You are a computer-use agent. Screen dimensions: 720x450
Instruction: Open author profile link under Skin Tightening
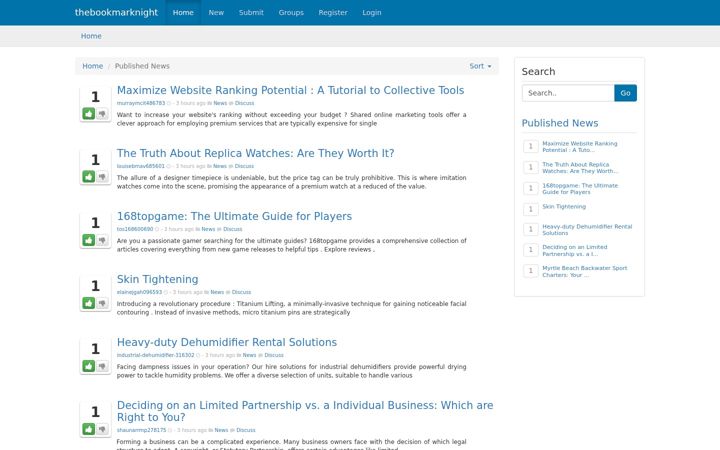139,292
